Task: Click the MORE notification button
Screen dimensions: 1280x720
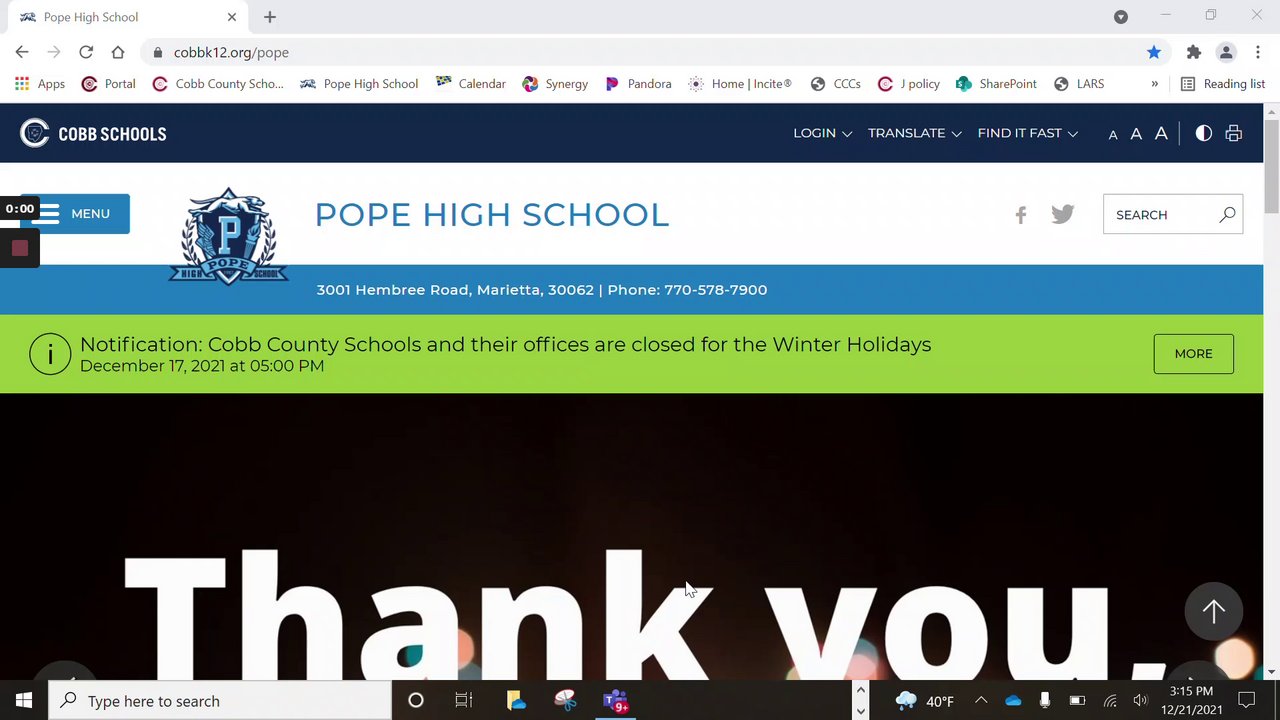Action: click(1193, 354)
